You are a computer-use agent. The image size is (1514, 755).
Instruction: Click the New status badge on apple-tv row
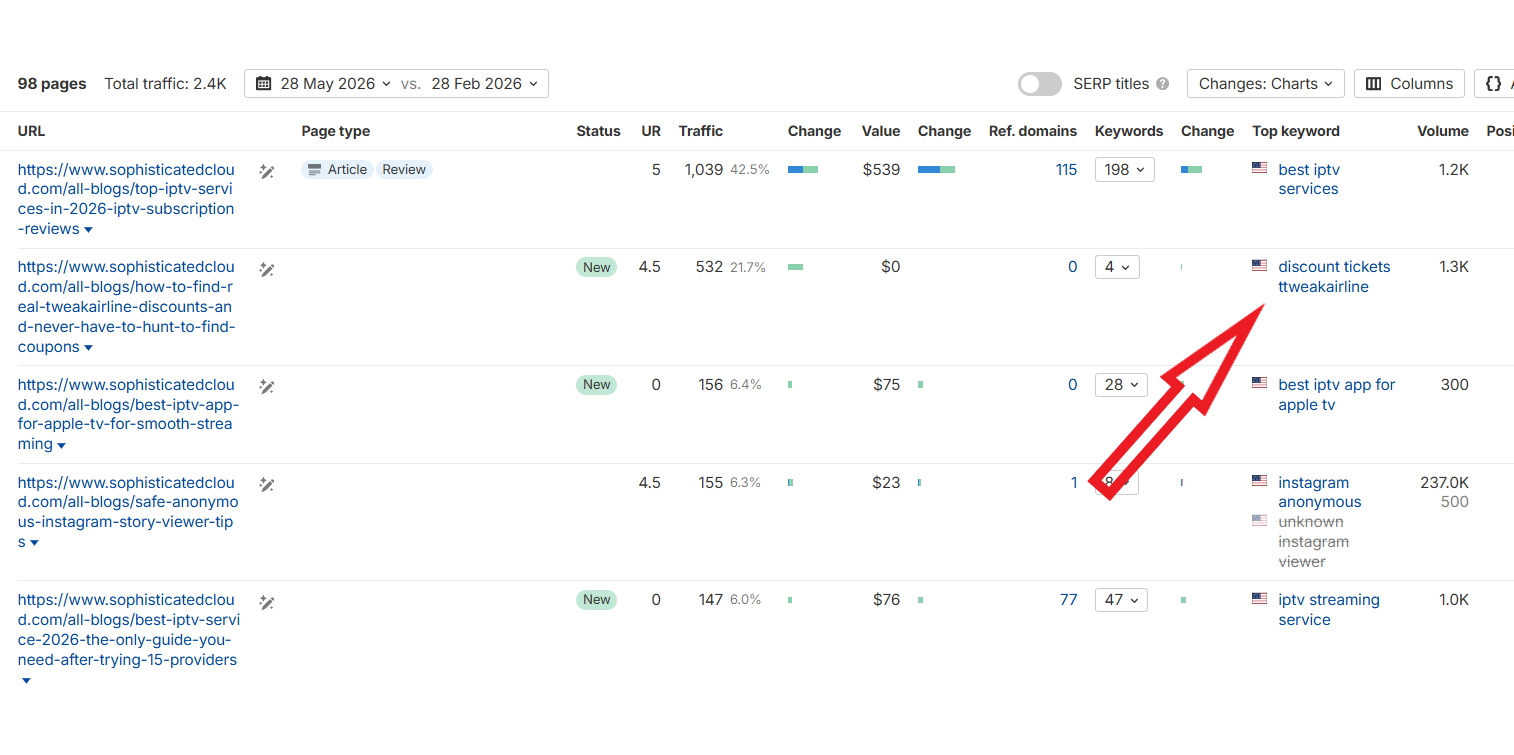point(596,385)
